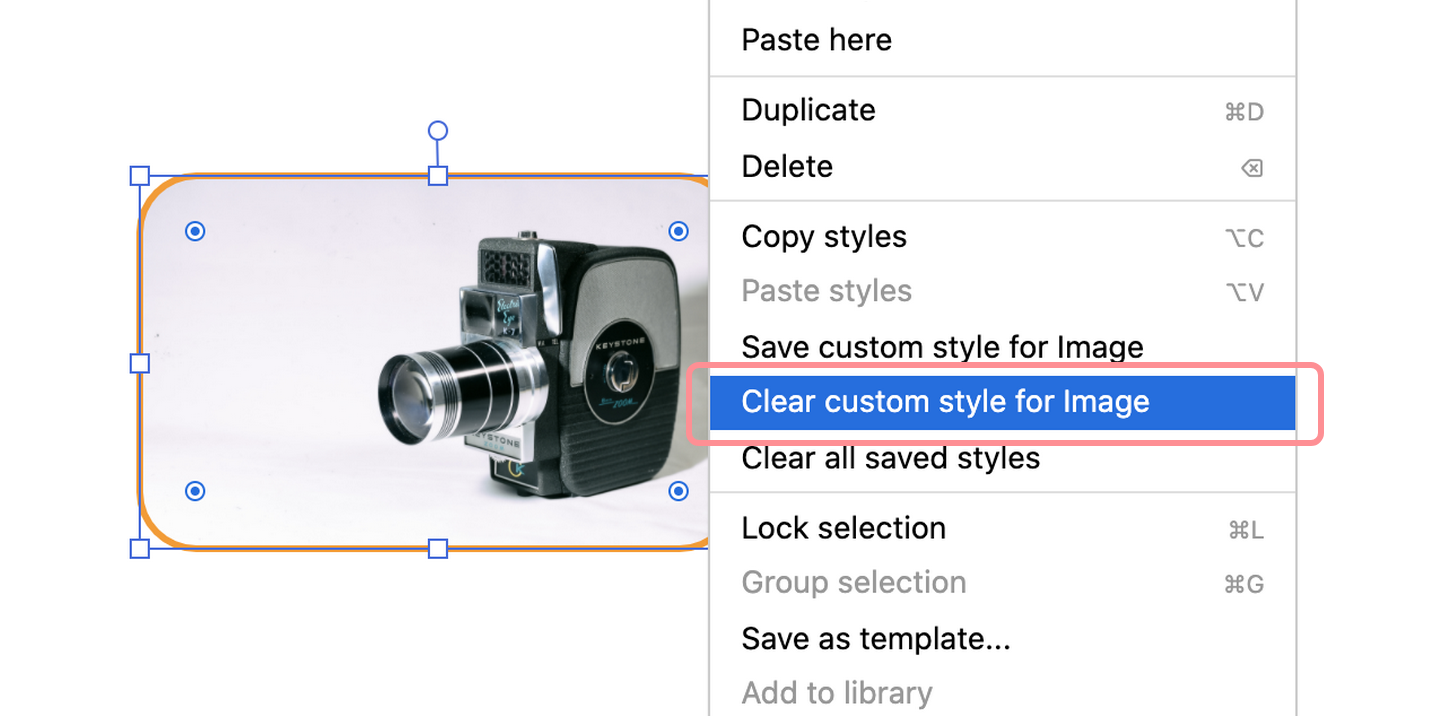This screenshot has height=716, width=1456.
Task: Click the bottom-left corner resize handle
Action: pyautogui.click(x=138, y=548)
